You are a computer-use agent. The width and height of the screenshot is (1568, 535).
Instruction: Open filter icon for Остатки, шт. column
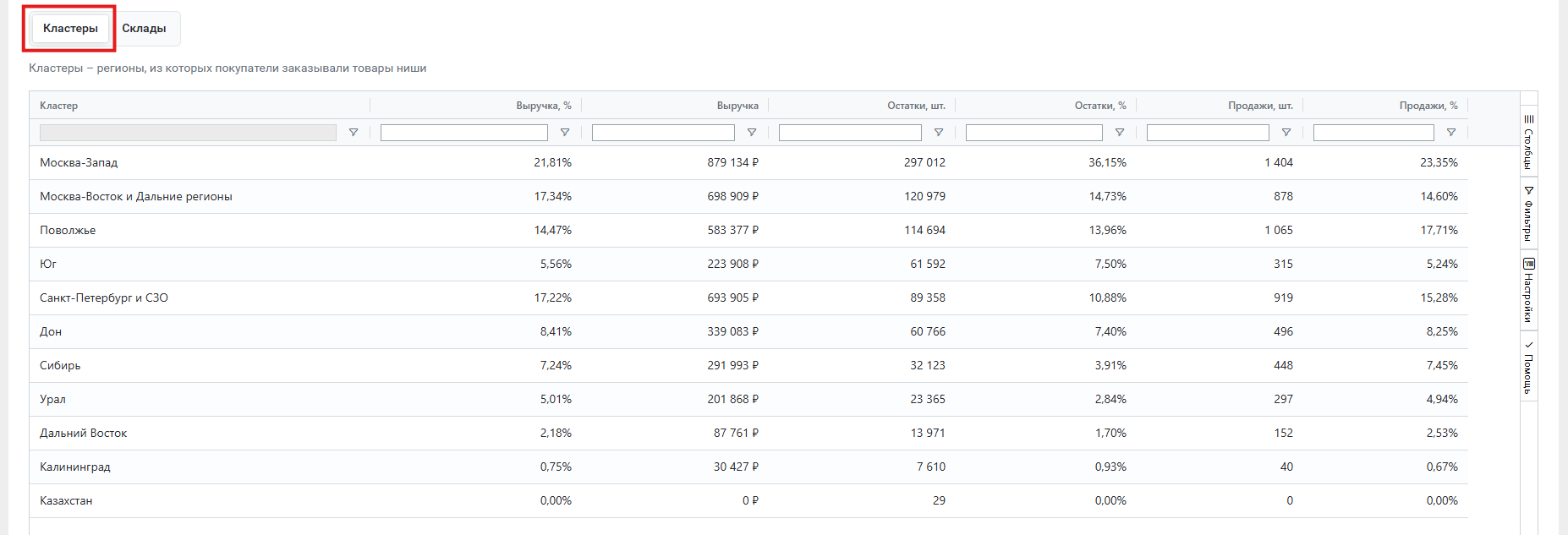[939, 133]
